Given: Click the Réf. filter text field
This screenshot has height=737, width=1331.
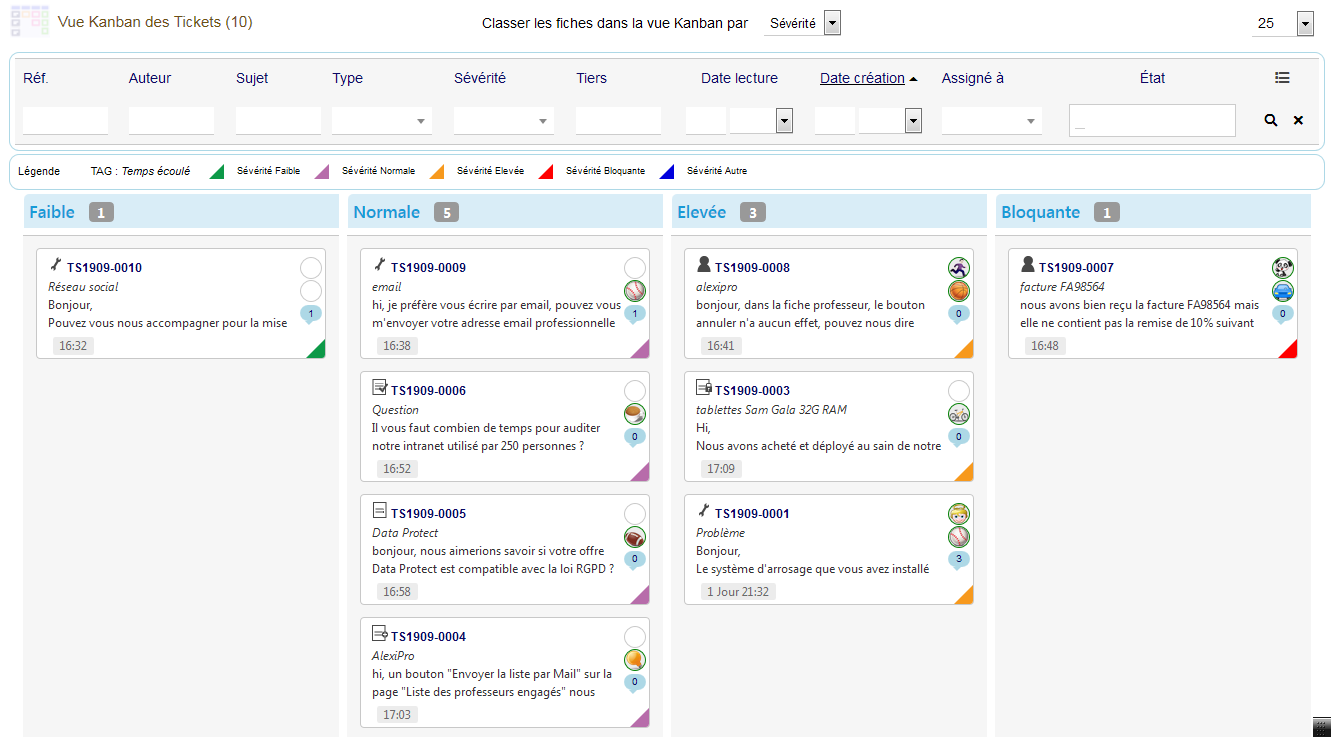Looking at the screenshot, I should tap(65, 121).
